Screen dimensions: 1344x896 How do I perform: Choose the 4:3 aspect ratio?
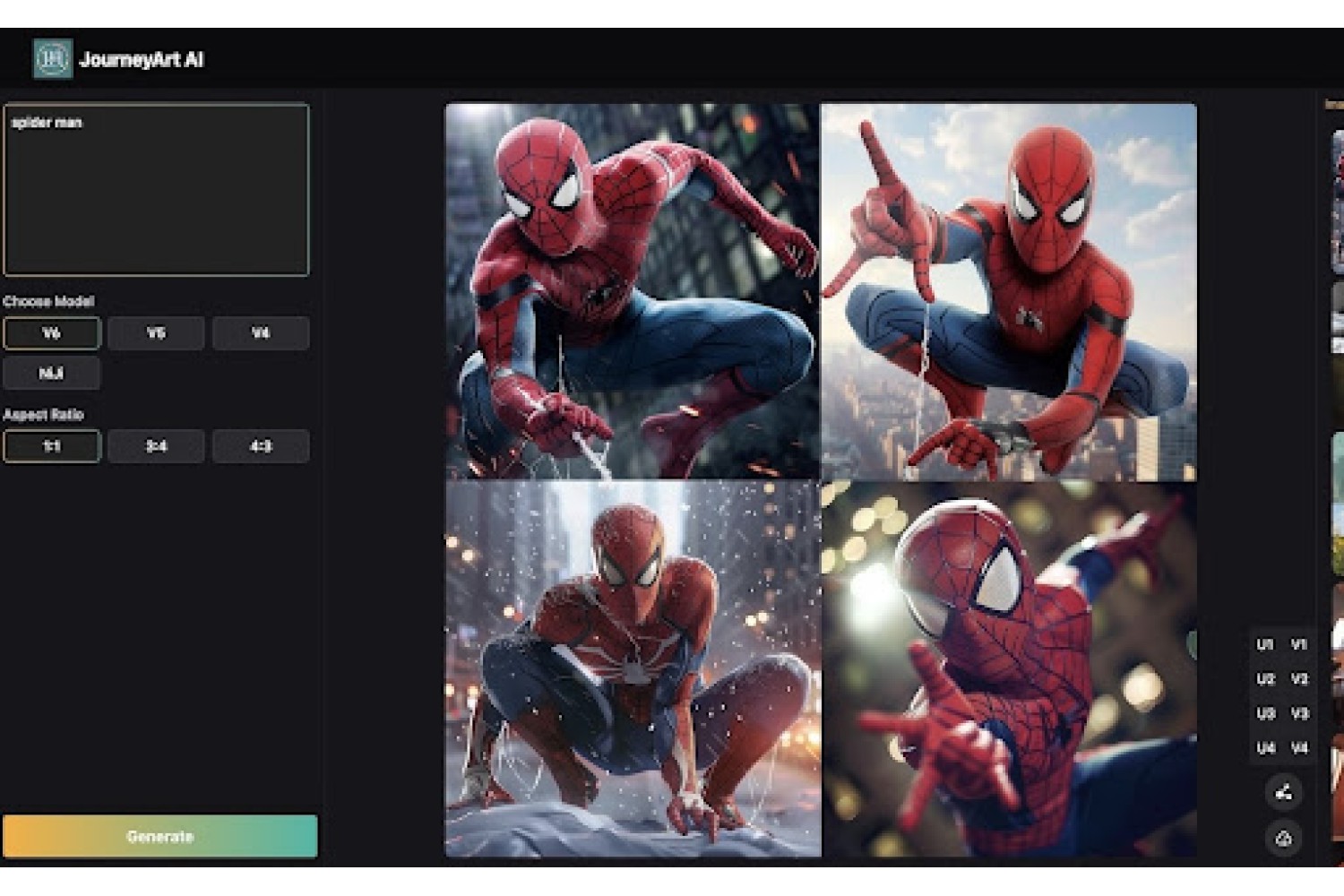pyautogui.click(x=261, y=446)
